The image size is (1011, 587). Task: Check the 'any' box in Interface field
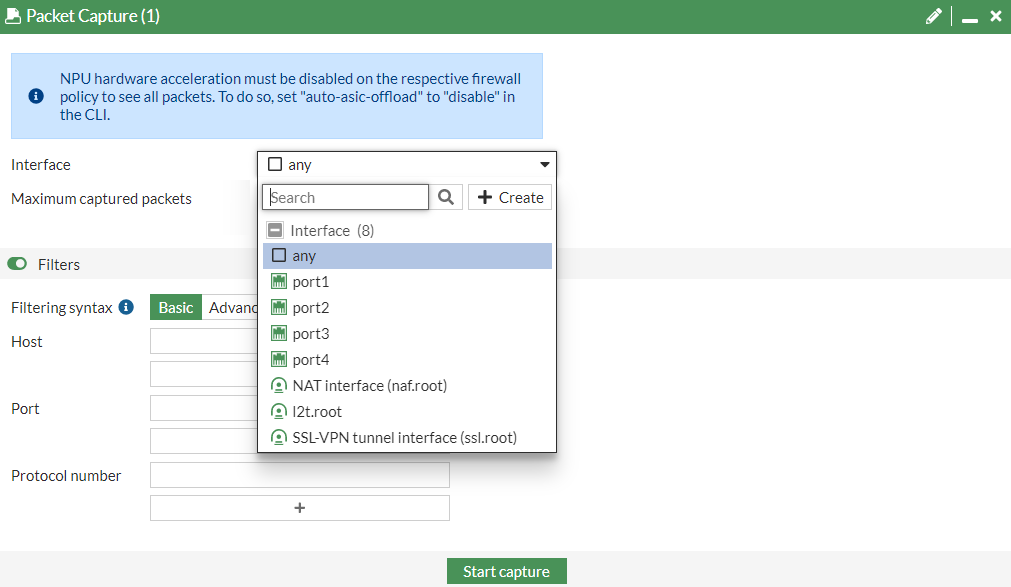coord(275,164)
